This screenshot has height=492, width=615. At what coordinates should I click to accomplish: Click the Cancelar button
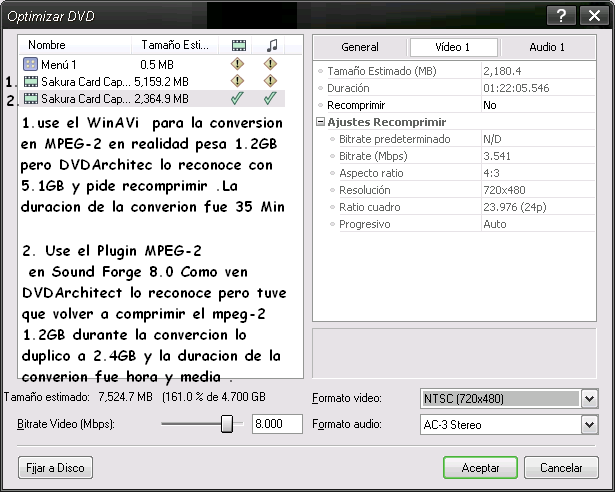coord(561,468)
